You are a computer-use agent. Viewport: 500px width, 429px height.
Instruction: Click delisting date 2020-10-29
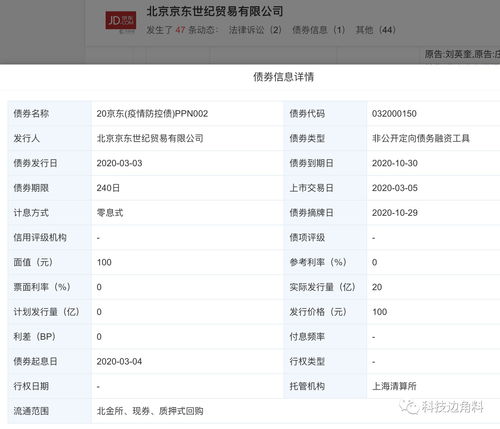(x=395, y=213)
